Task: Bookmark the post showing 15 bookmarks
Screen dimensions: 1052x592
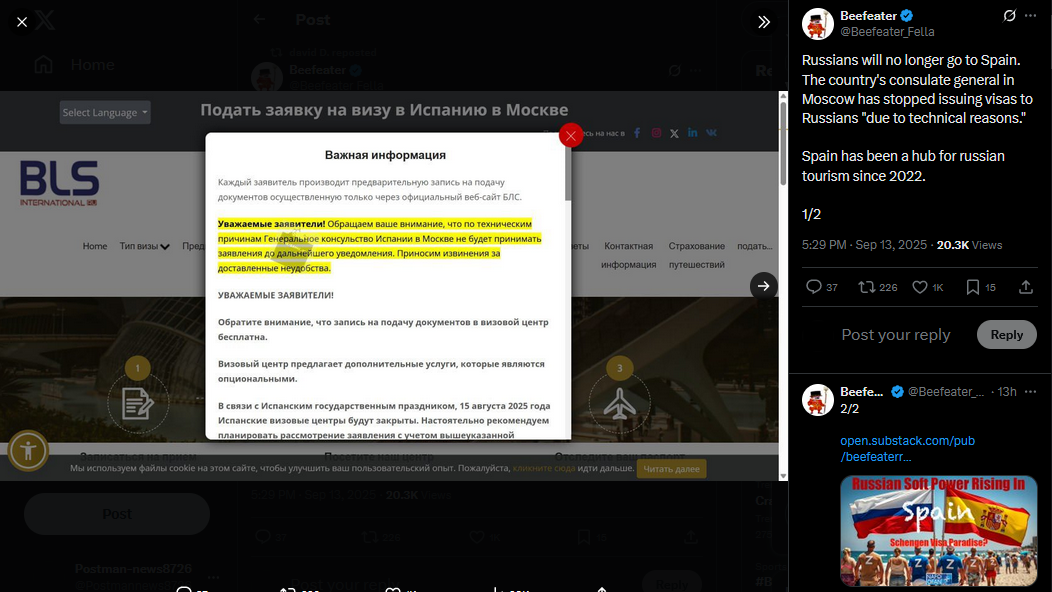Action: (981, 287)
